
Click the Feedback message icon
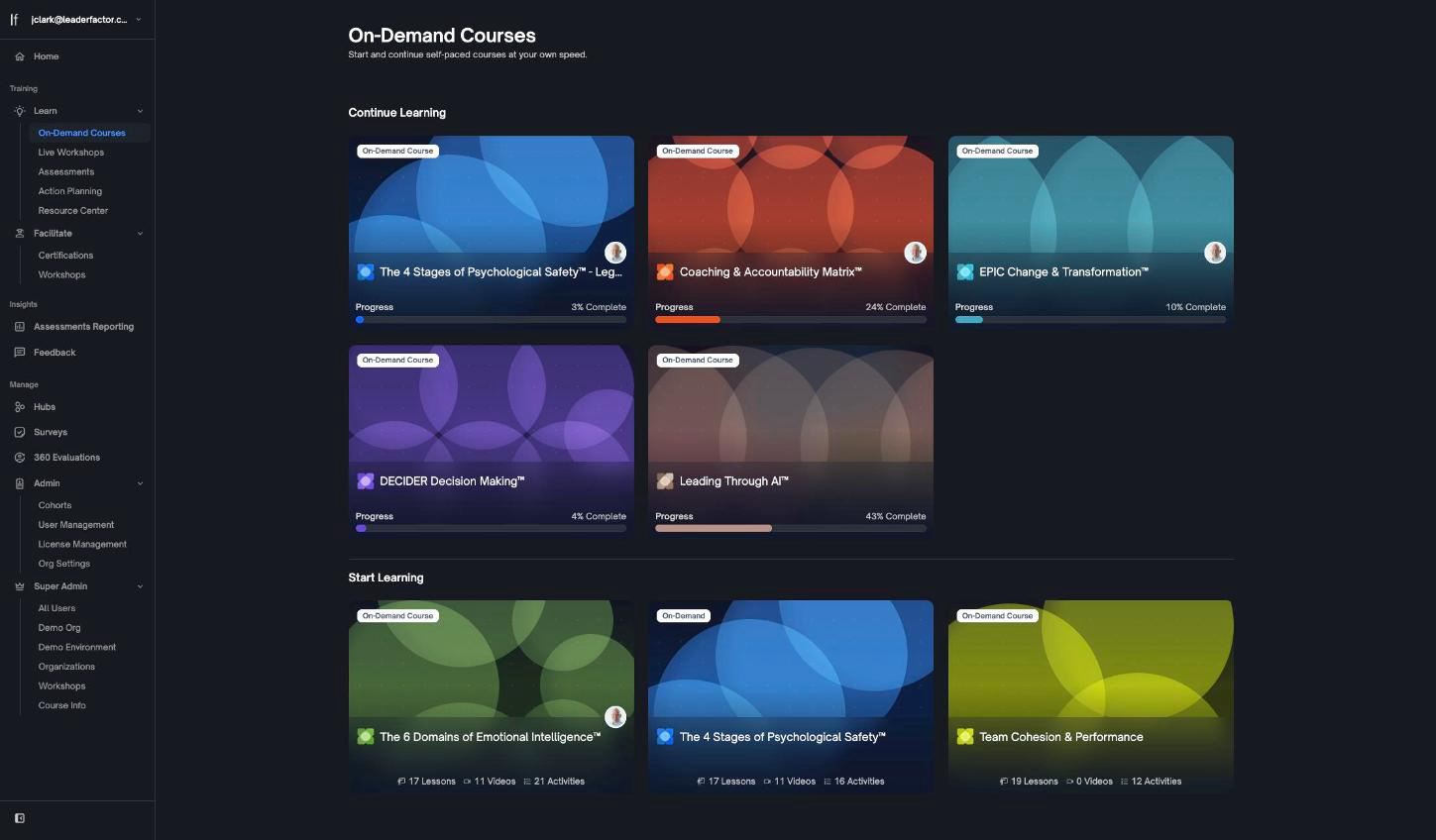tap(20, 353)
